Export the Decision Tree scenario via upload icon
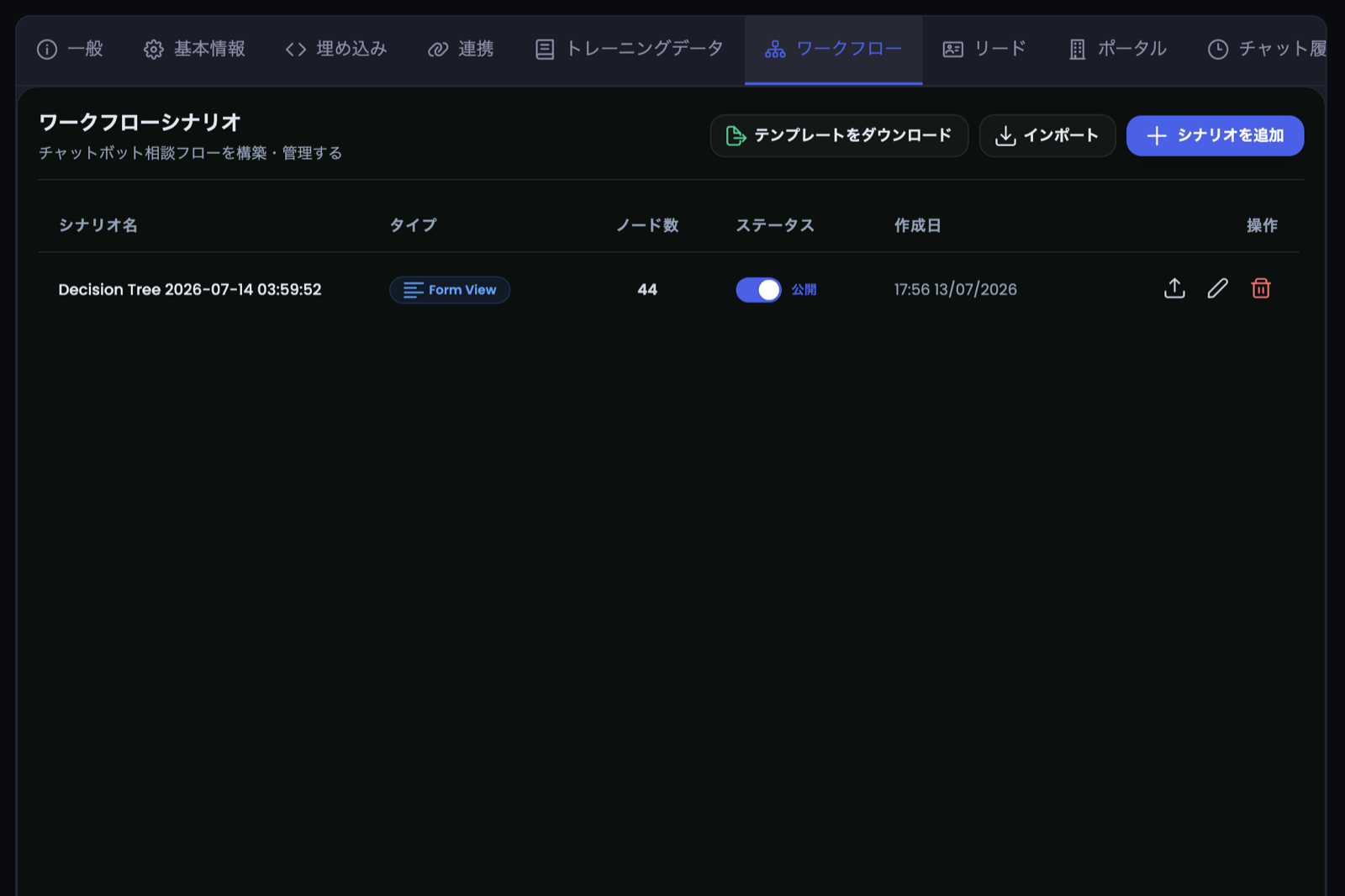This screenshot has height=896, width=1345. [x=1174, y=288]
